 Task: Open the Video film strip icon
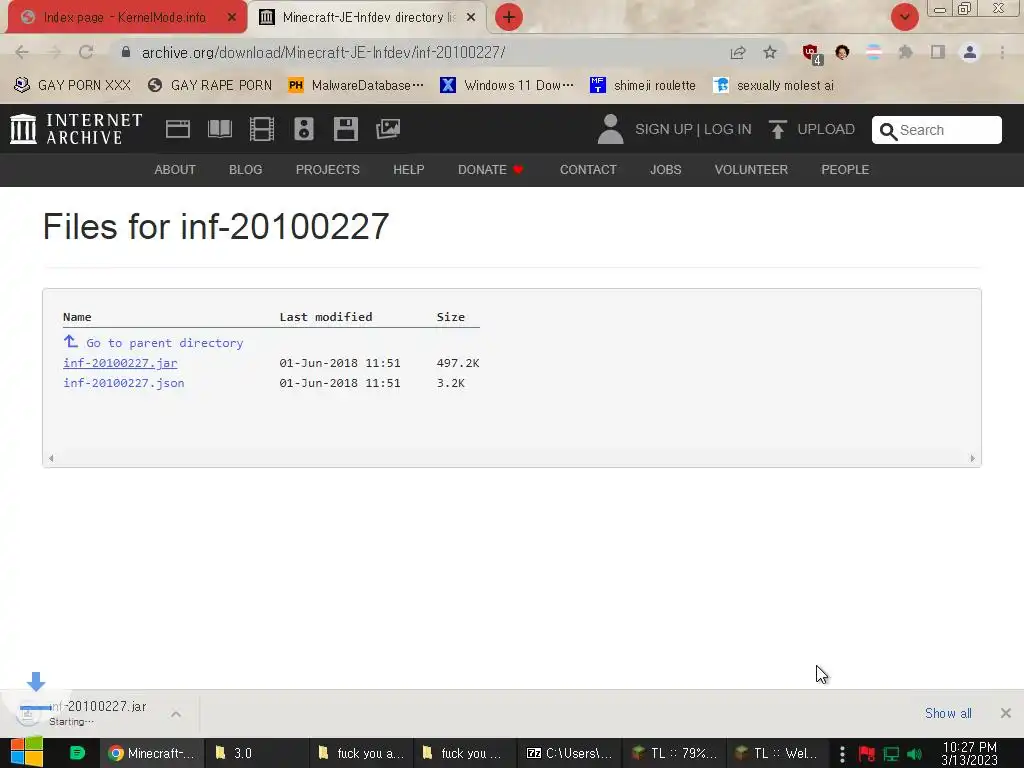261,129
